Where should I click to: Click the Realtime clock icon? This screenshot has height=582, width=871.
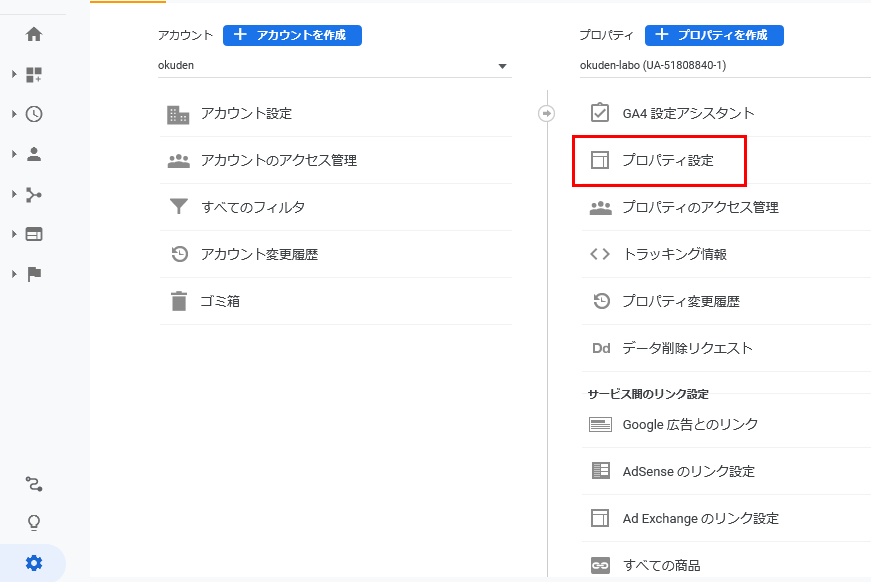click(x=34, y=114)
